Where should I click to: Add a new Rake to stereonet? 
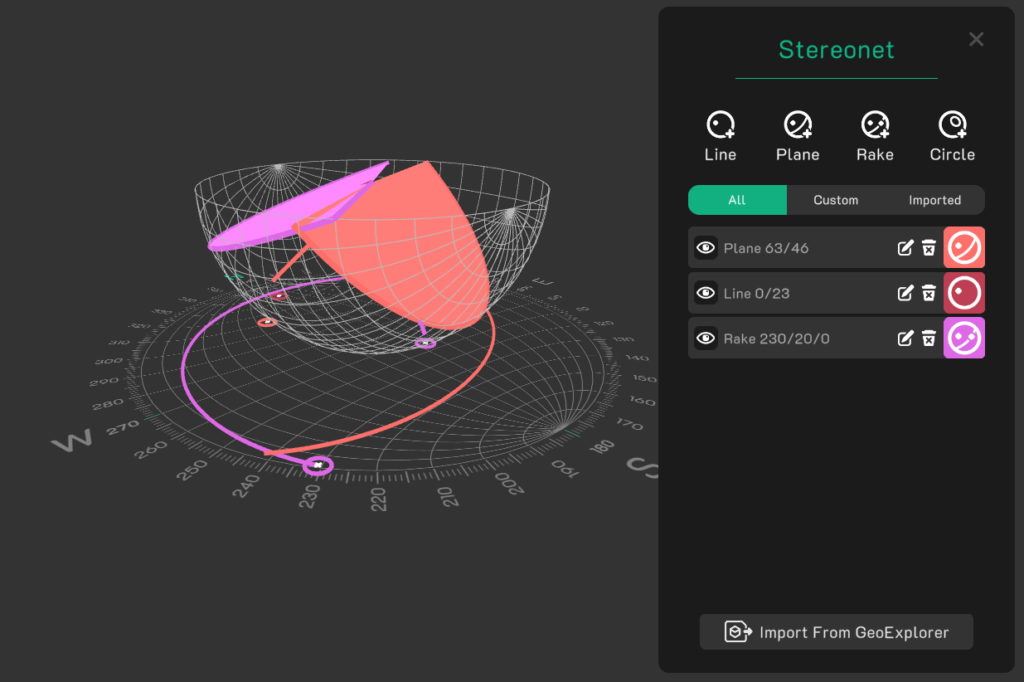click(x=875, y=136)
